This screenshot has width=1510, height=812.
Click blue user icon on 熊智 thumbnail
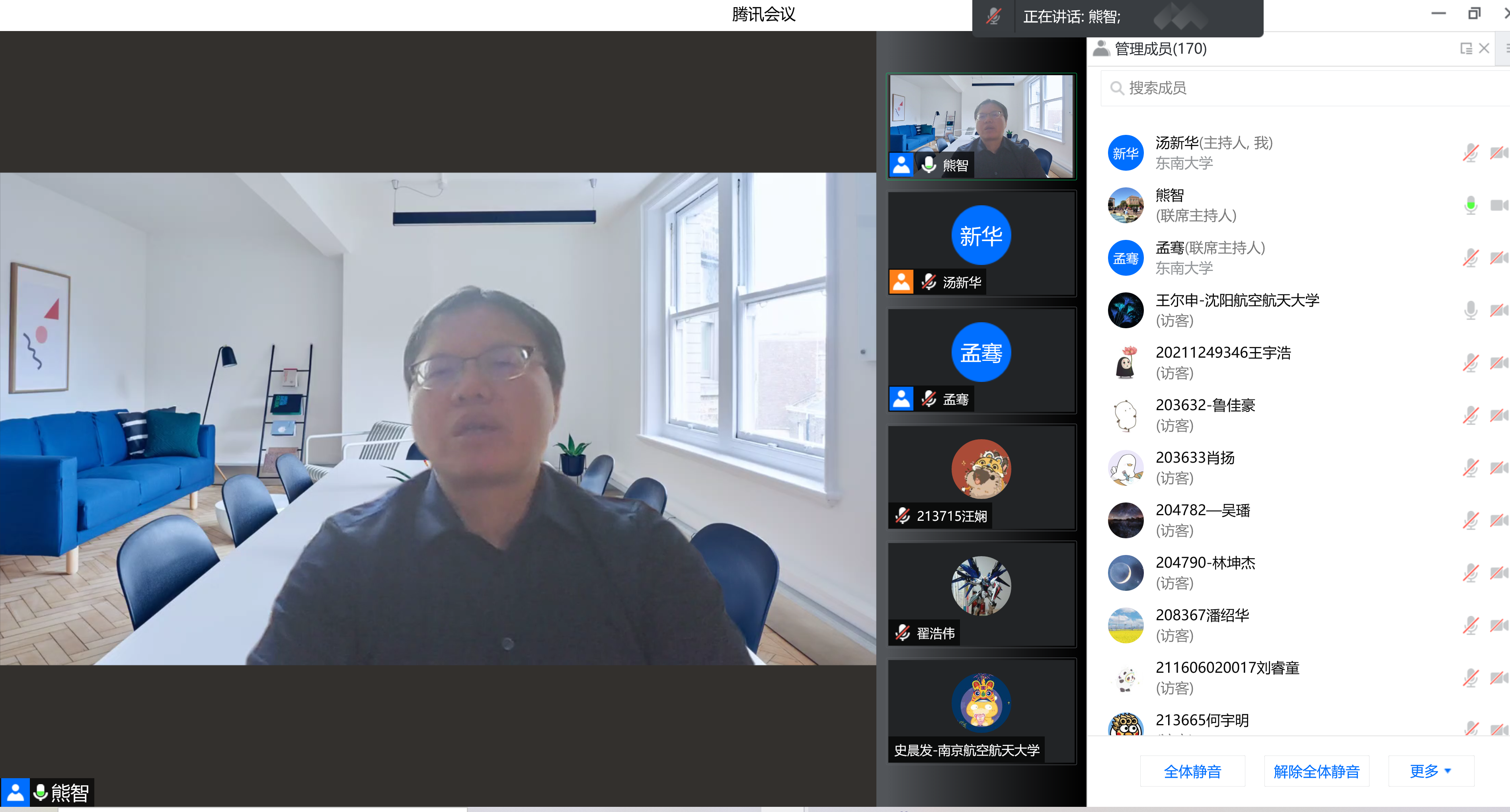901,165
